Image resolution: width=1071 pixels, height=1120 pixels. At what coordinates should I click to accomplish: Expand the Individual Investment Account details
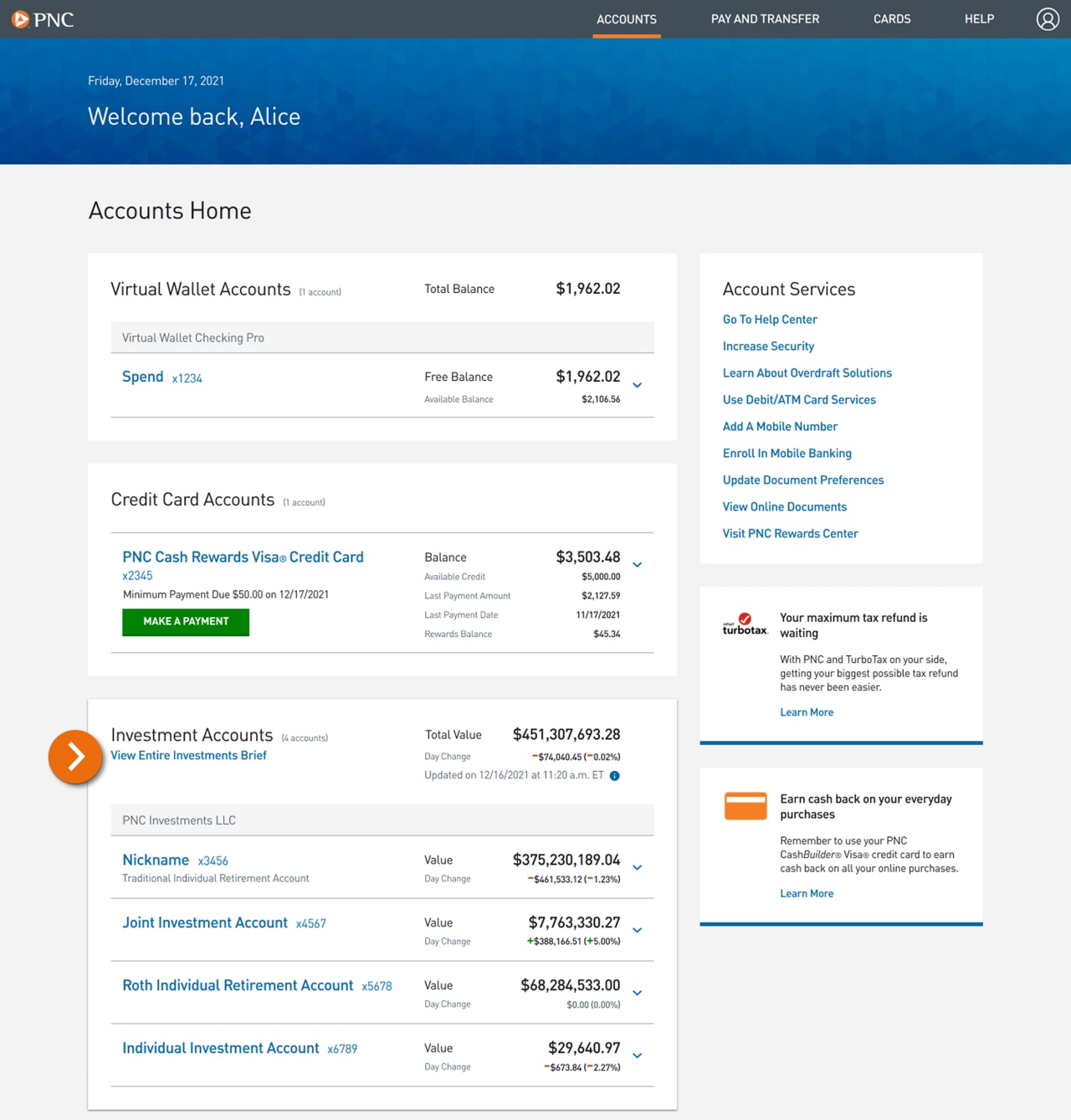click(637, 1056)
